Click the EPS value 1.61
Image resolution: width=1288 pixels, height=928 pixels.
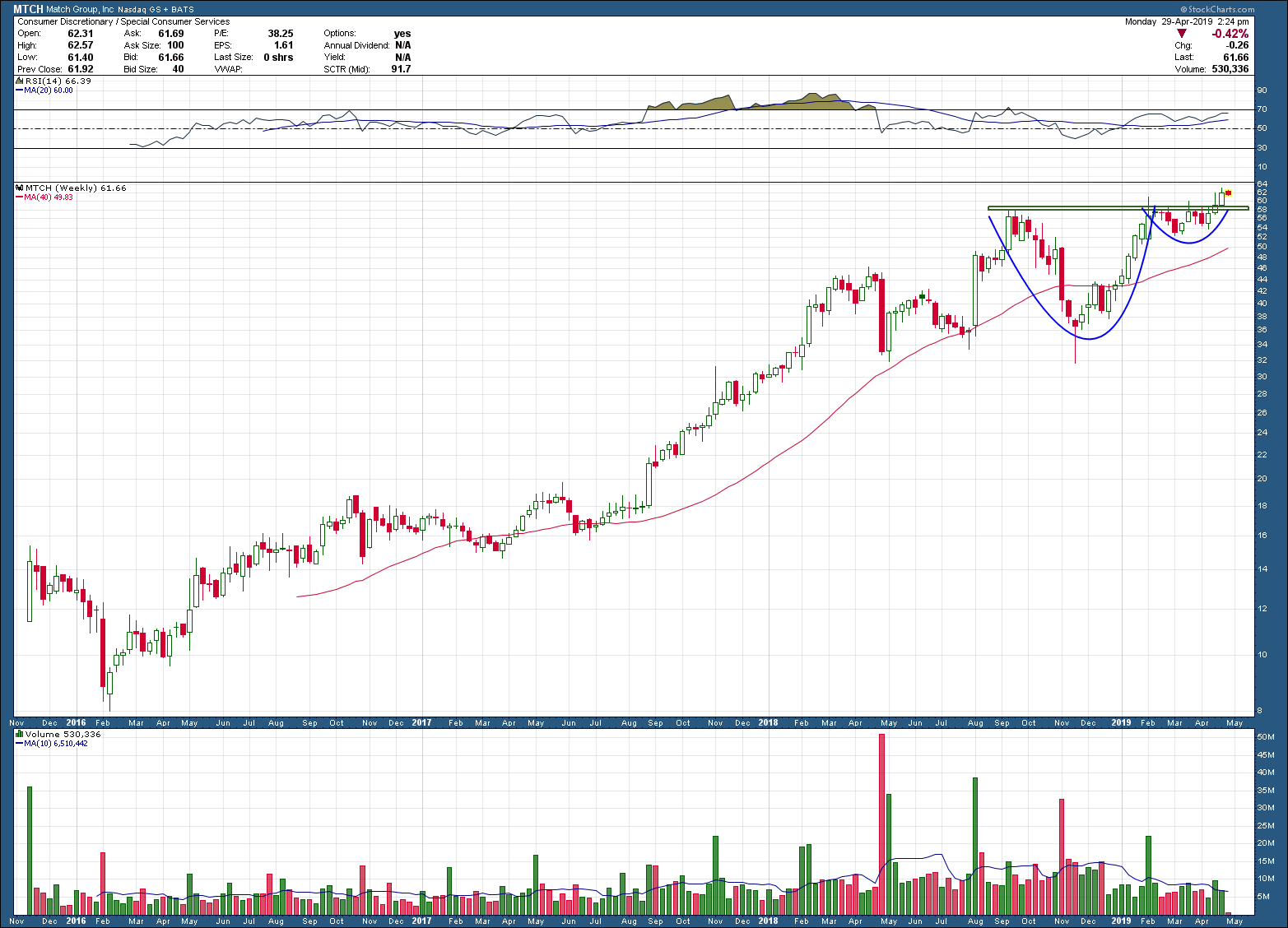284,45
